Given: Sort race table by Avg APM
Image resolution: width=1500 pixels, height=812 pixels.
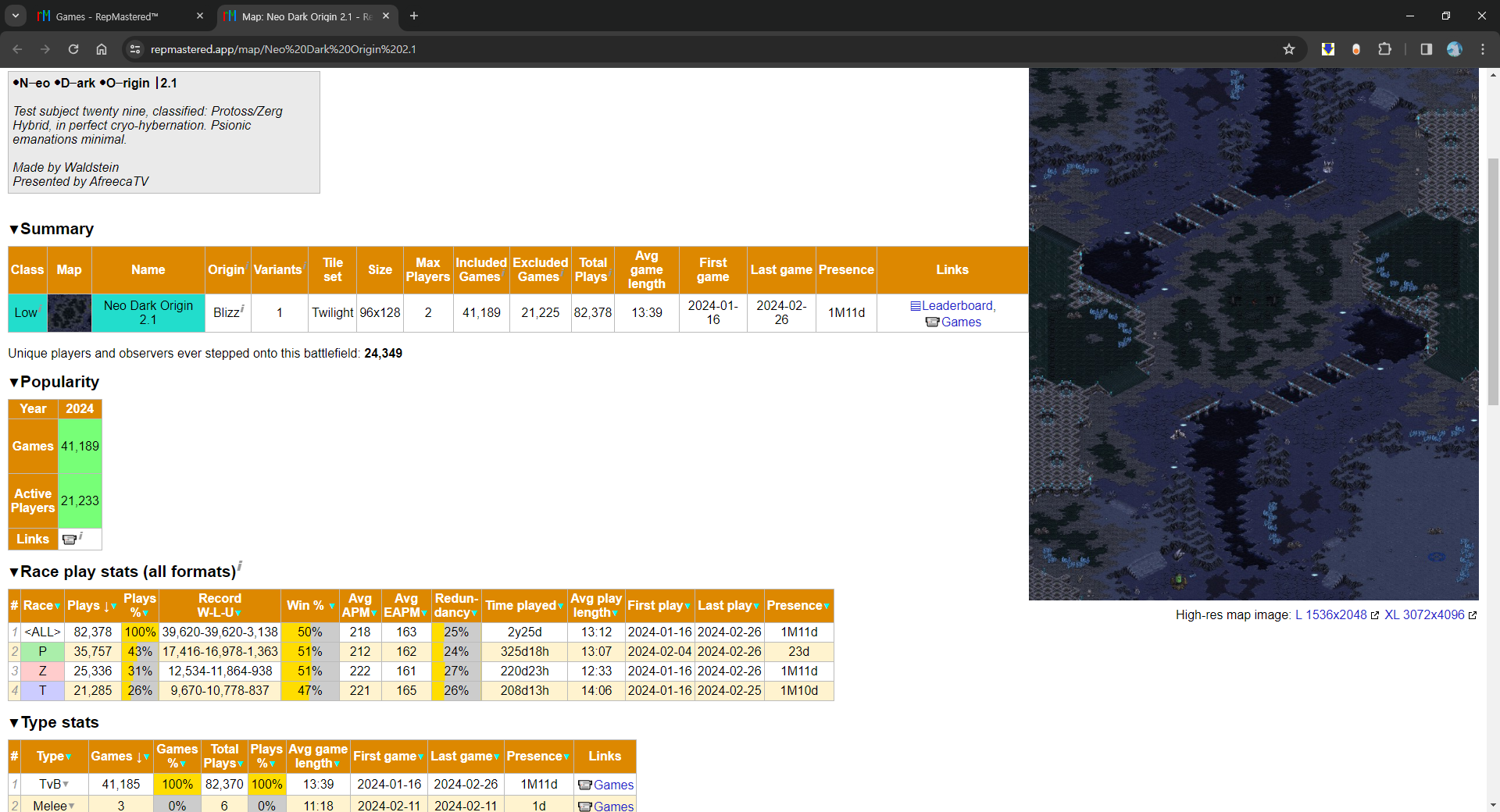Looking at the screenshot, I should click(359, 606).
